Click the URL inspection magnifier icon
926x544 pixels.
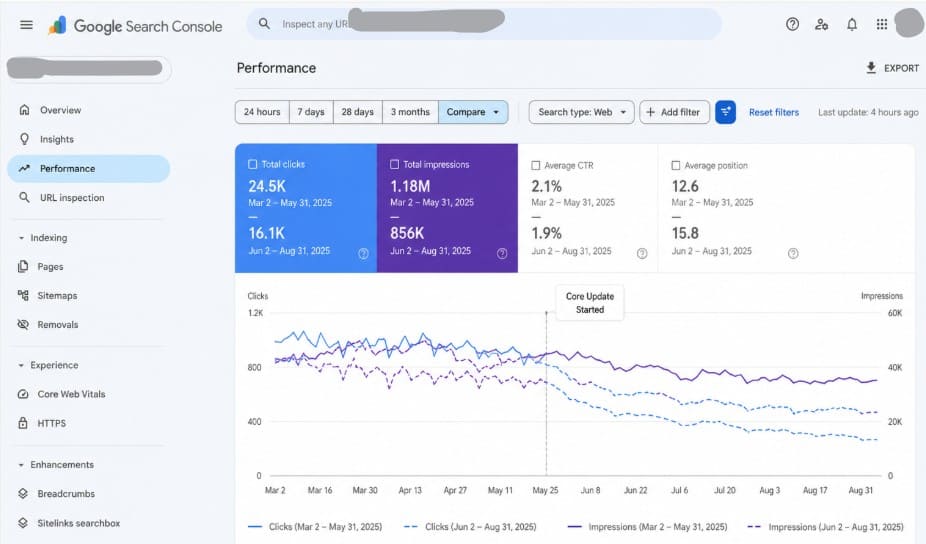24,197
